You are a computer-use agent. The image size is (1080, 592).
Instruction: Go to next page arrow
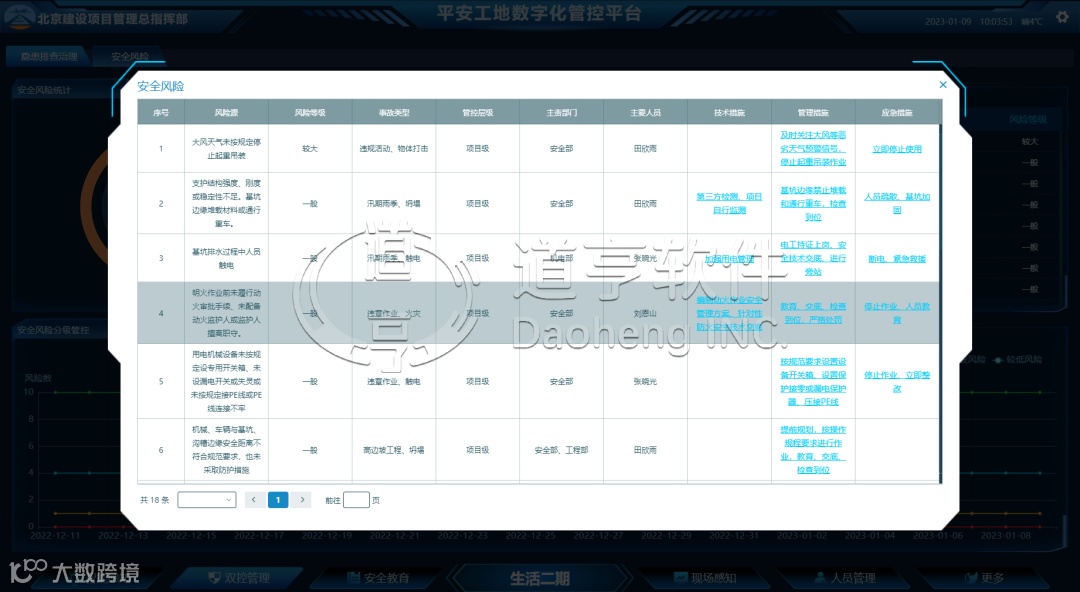302,500
